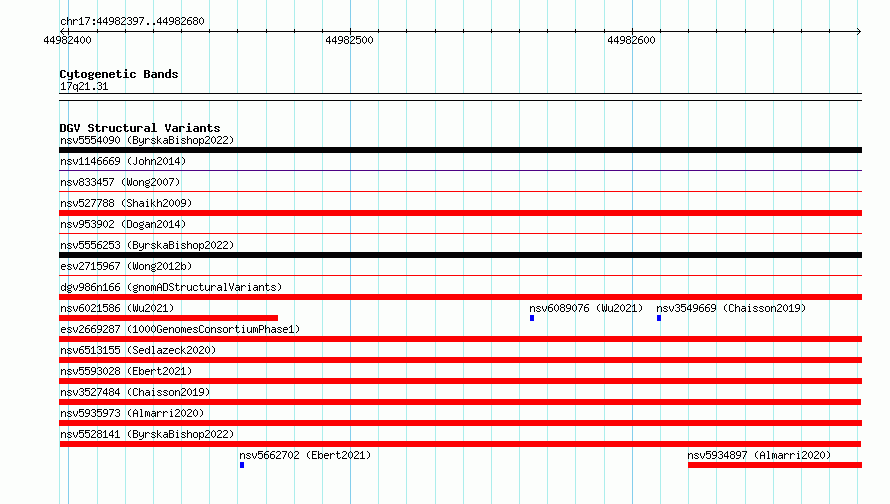
Task: Select the red bar under nsv5593028
Action: point(460,381)
